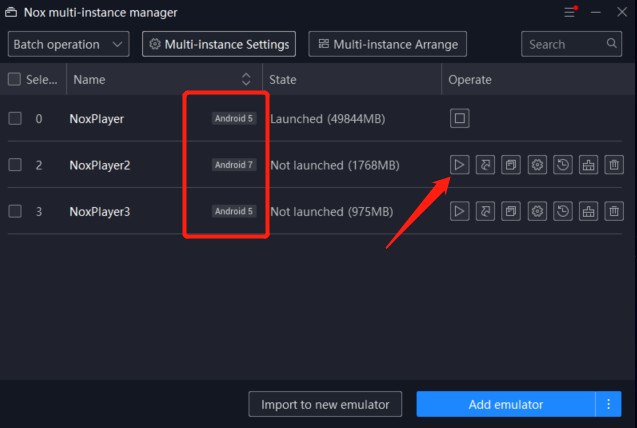The height and width of the screenshot is (428, 637).
Task: Create desktop shortcut for NoxPlayer2
Action: point(485,165)
